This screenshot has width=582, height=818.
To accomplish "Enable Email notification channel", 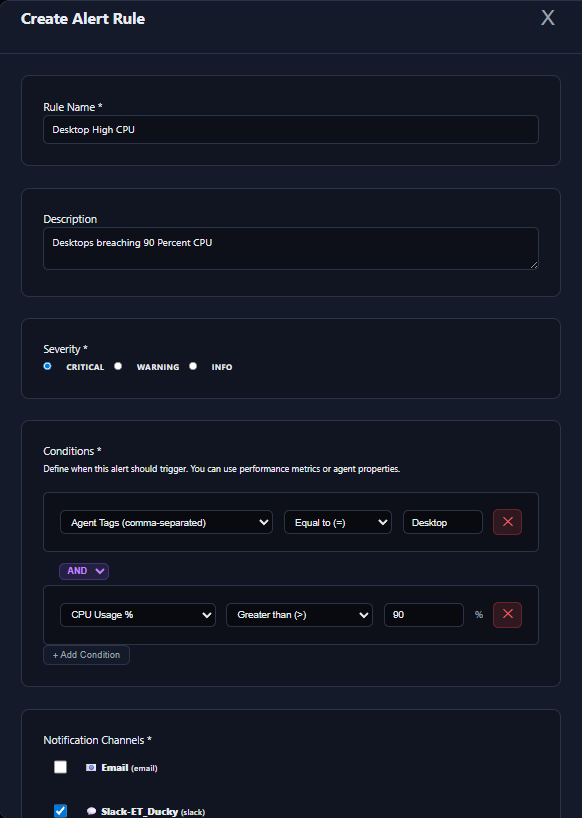I will 60,766.
